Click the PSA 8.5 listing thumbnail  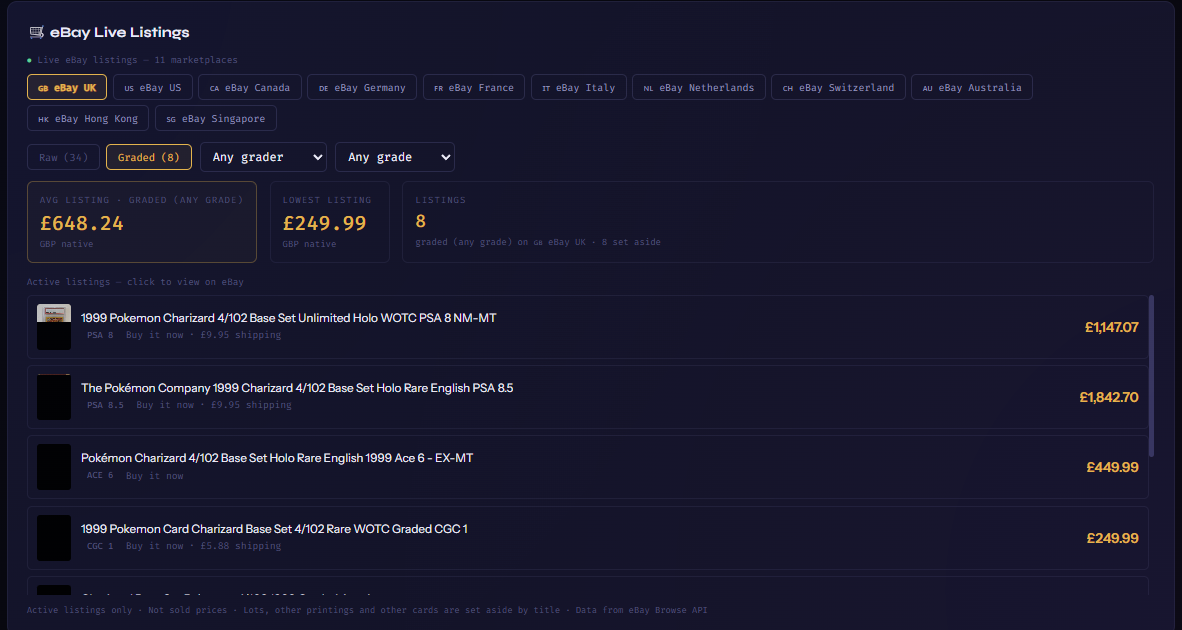click(54, 397)
